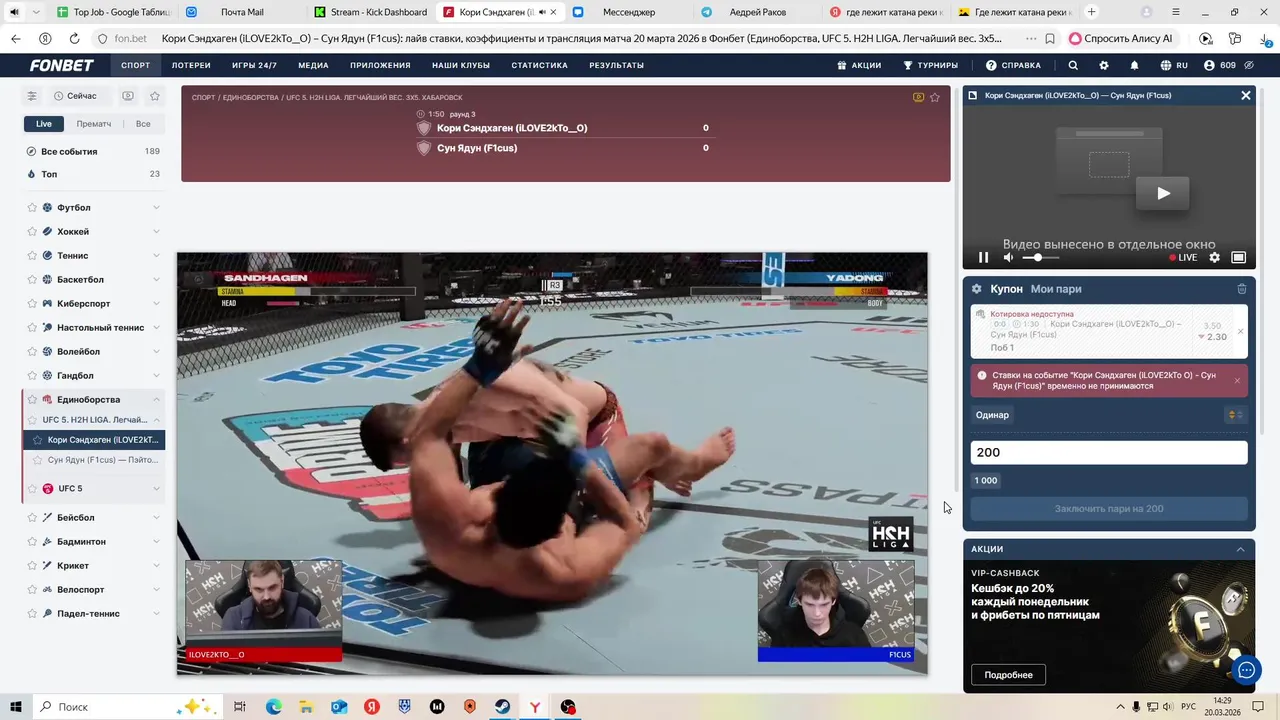
Task: Open the СТАТИСТИКА menu
Action: point(539,65)
